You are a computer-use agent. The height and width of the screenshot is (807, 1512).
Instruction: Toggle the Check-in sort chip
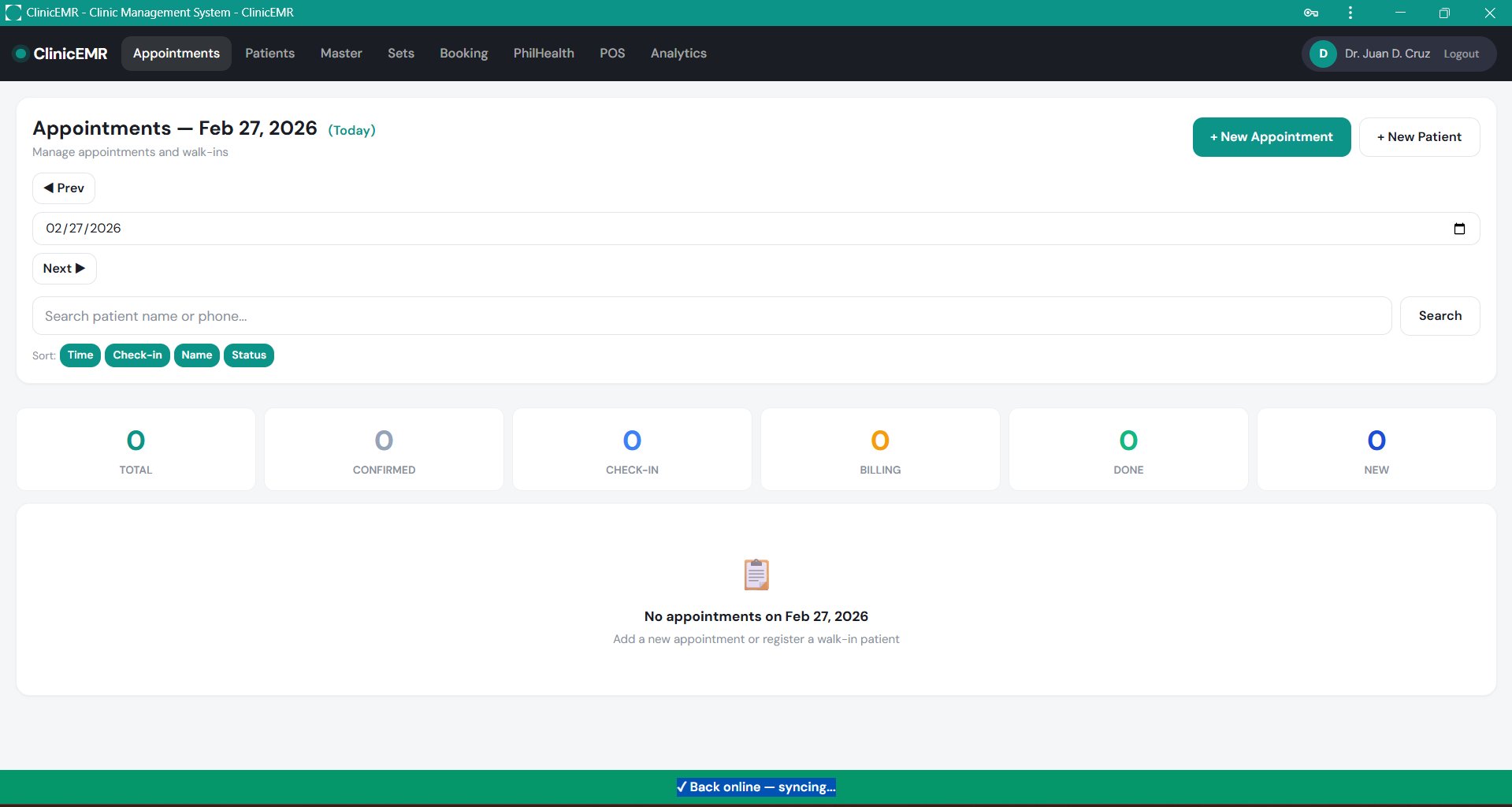click(136, 355)
